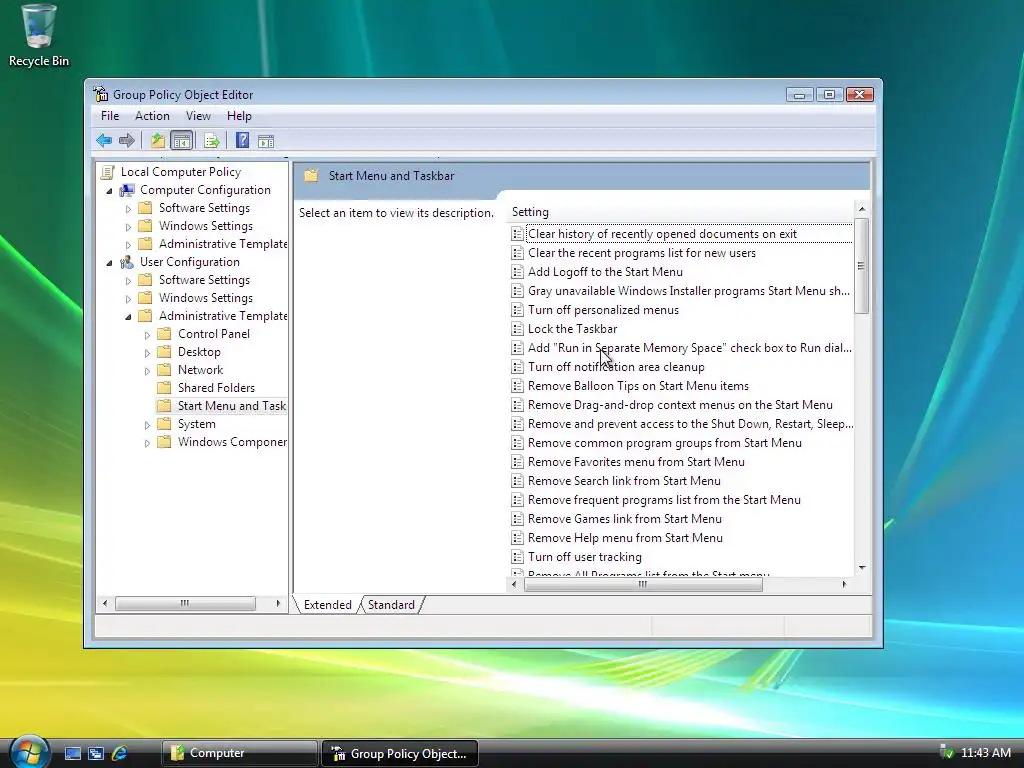The image size is (1024, 768).
Task: Click the folder icon next to Shared Folders
Action: [x=165, y=387]
